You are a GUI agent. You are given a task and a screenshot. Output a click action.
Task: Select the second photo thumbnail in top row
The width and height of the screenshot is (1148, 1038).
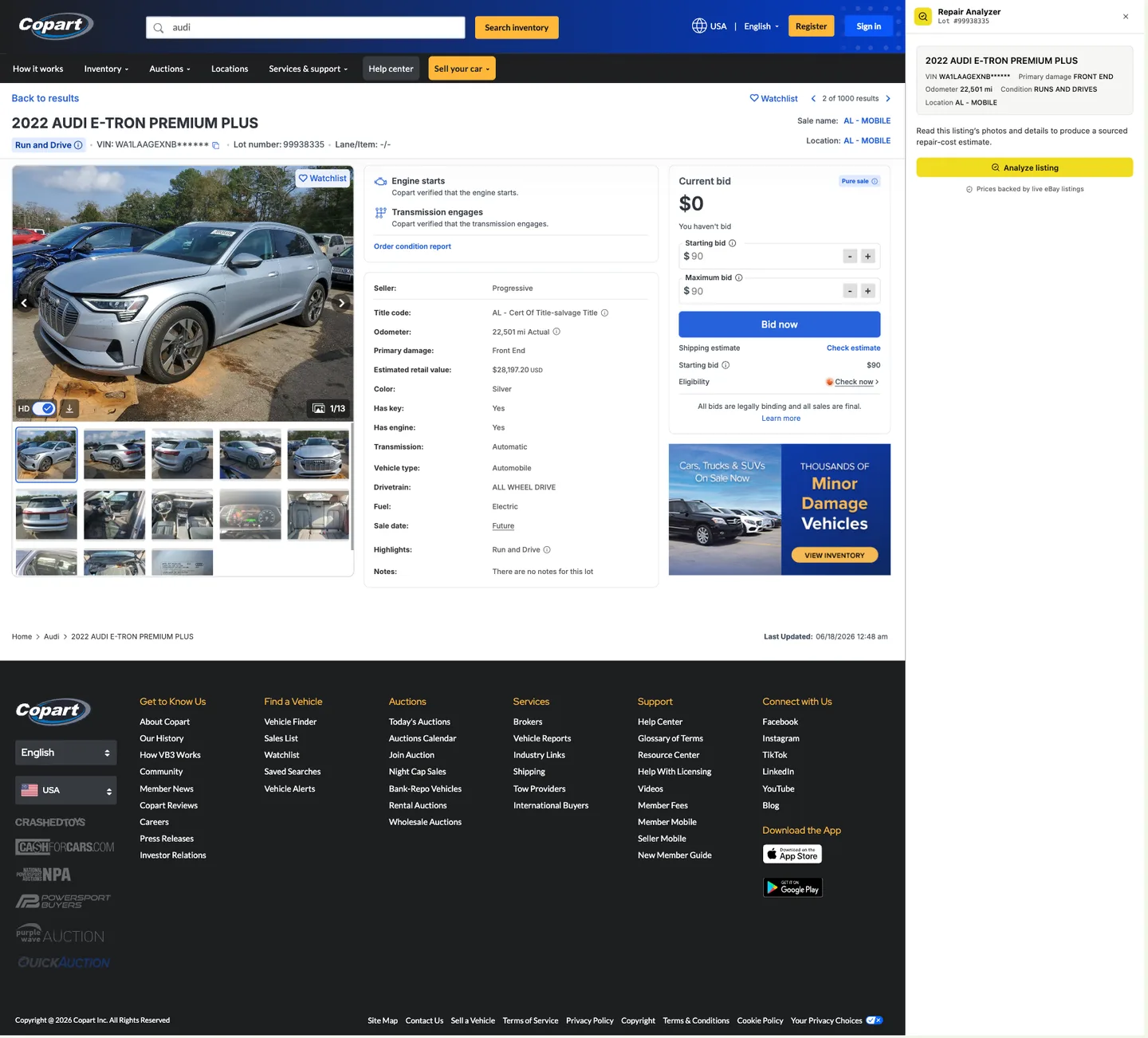coord(115,454)
